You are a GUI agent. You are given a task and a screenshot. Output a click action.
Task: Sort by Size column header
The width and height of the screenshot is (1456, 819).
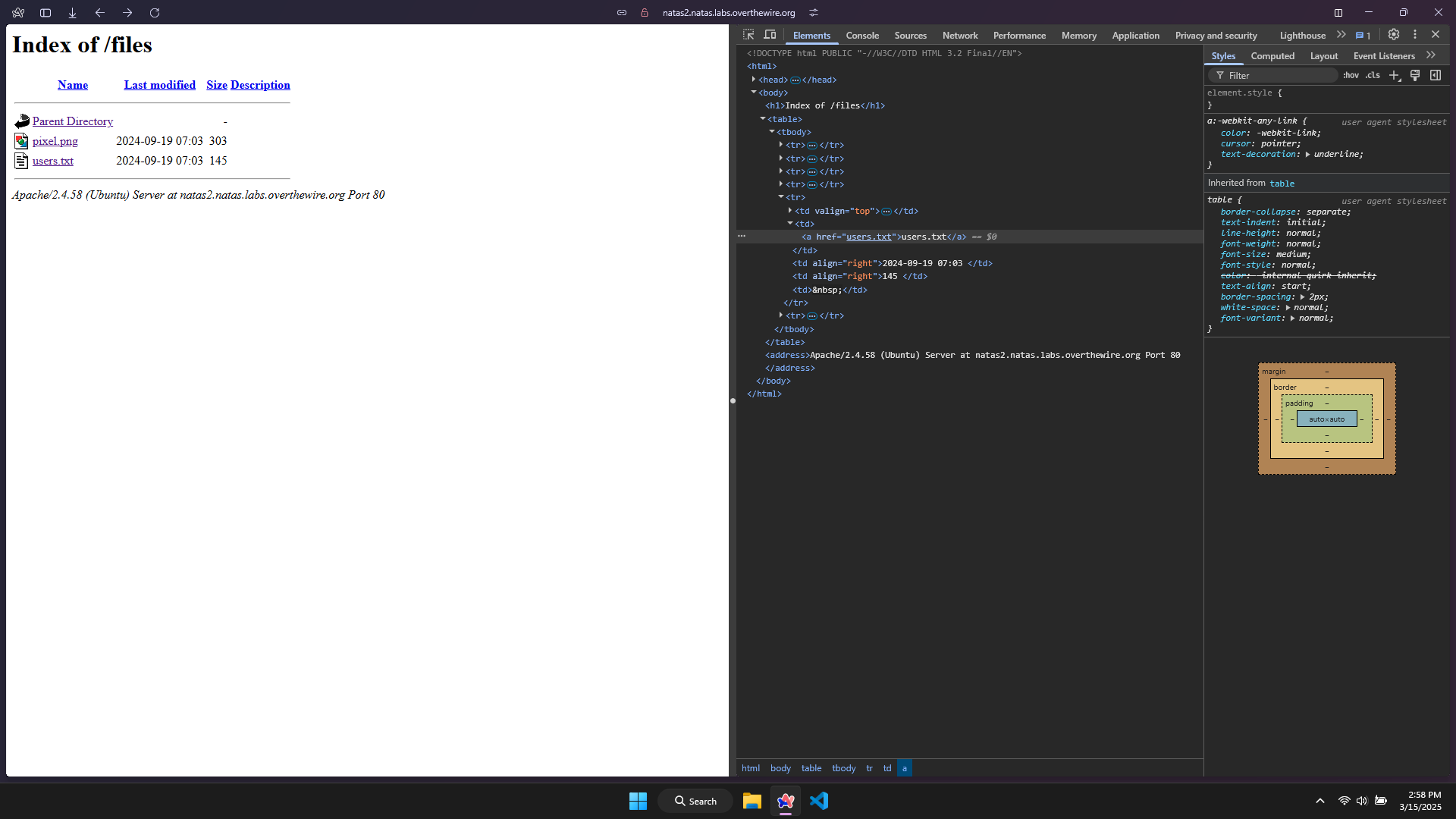tap(217, 85)
